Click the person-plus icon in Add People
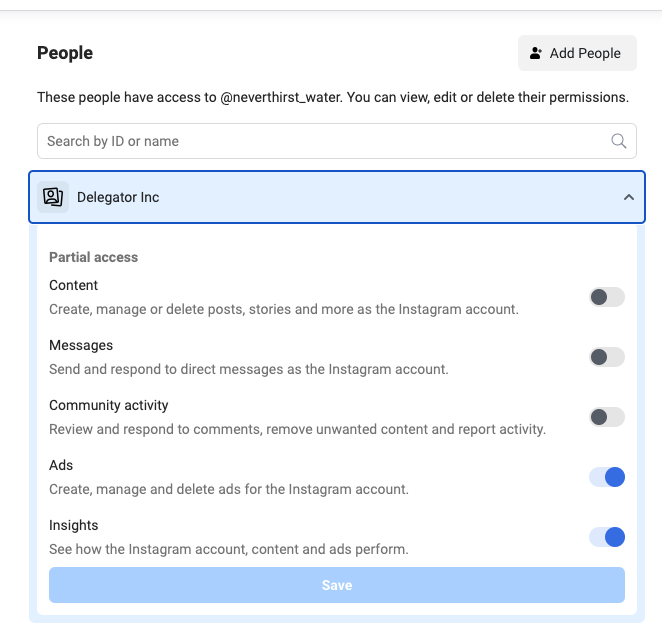Image resolution: width=662 pixels, height=634 pixels. click(536, 53)
